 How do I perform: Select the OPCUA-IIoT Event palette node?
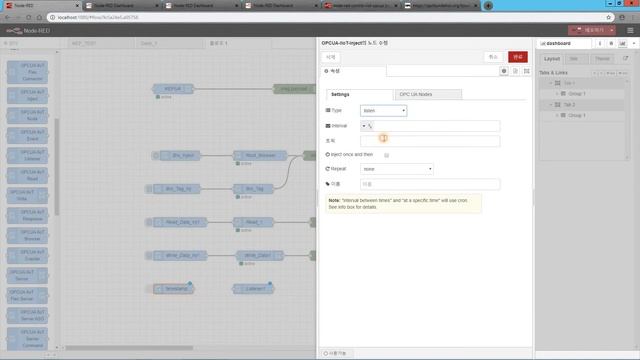point(27,136)
